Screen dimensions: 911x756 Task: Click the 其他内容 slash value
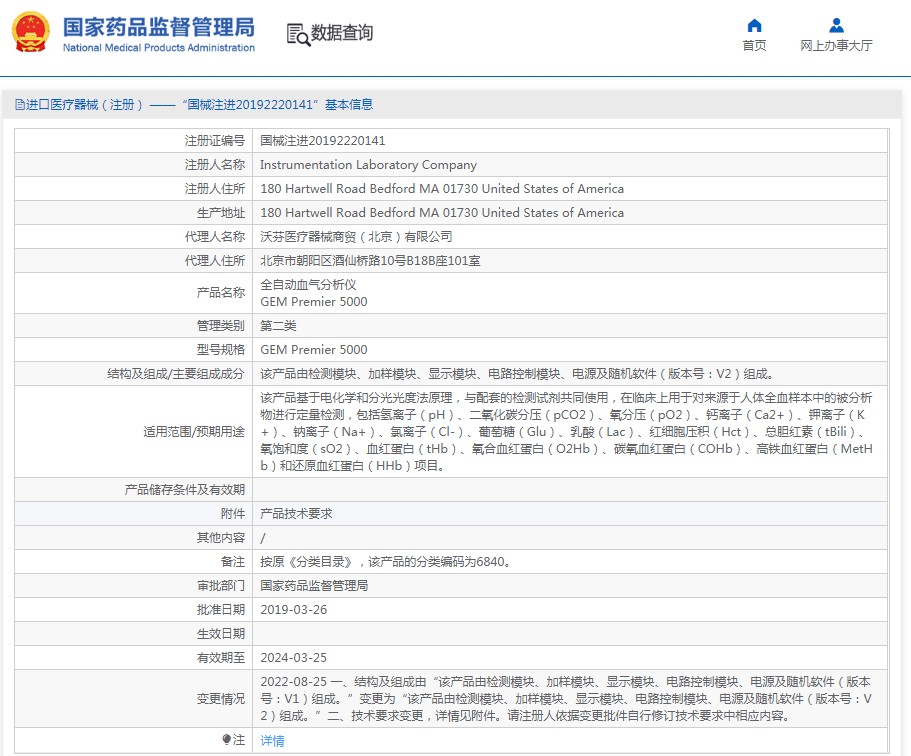[263, 538]
